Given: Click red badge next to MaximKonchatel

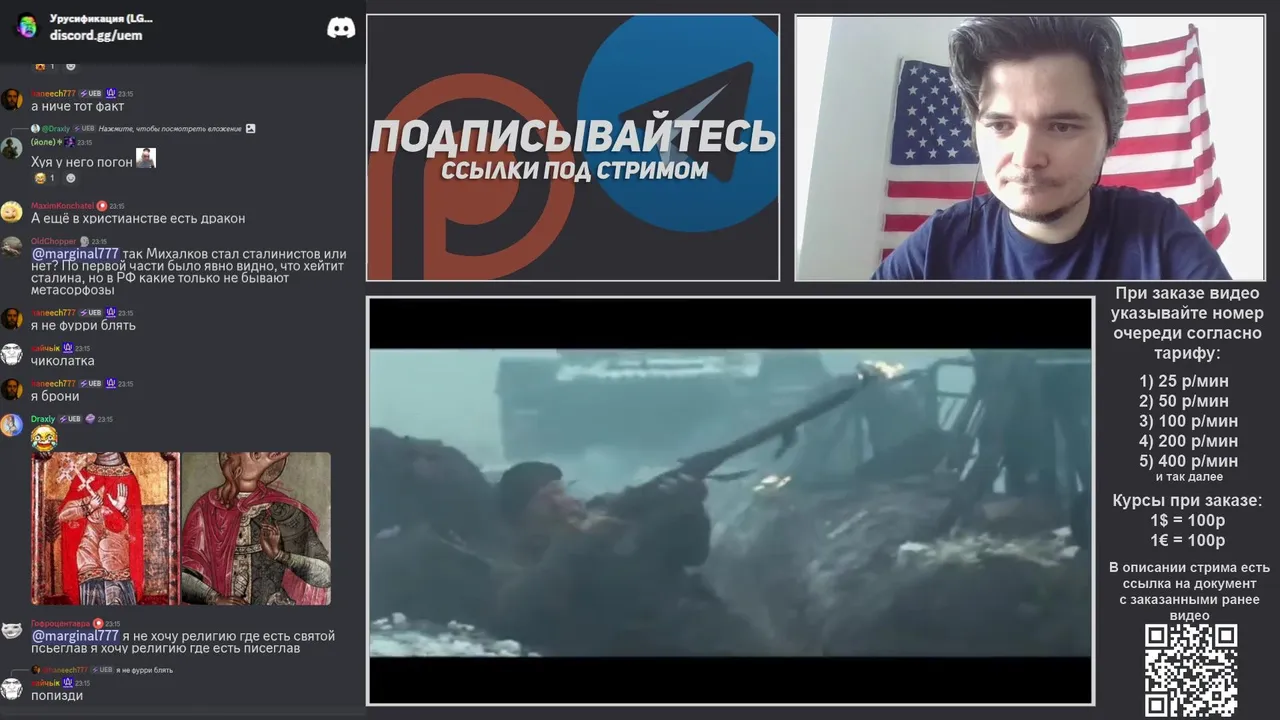Looking at the screenshot, I should pyautogui.click(x=102, y=205).
